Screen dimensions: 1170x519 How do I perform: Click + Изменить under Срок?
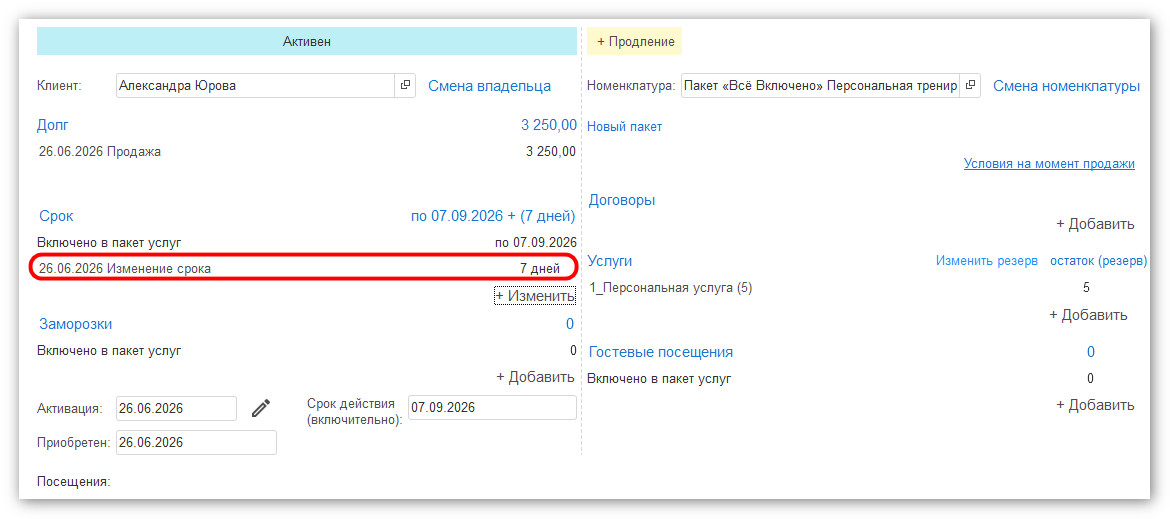pos(535,296)
